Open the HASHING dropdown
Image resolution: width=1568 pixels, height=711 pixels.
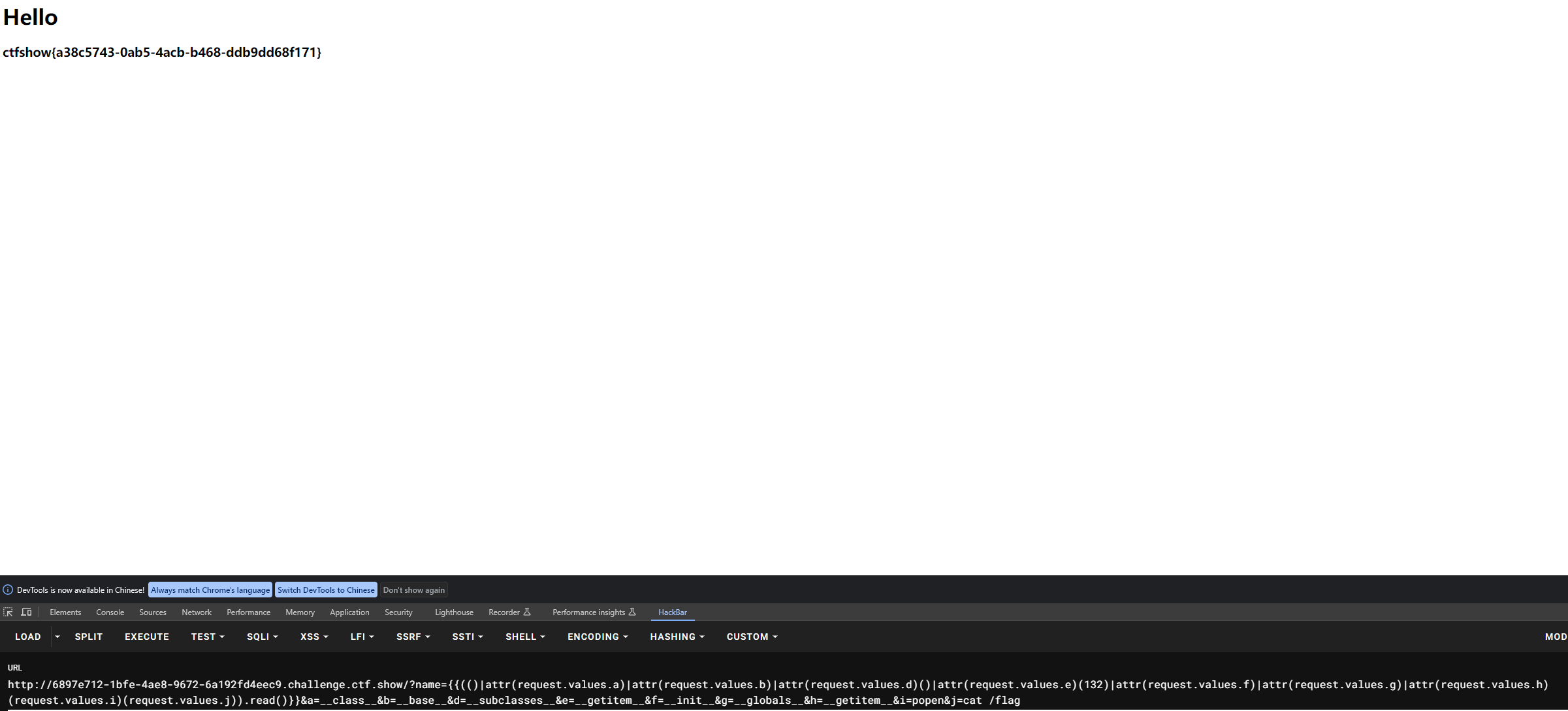point(677,637)
